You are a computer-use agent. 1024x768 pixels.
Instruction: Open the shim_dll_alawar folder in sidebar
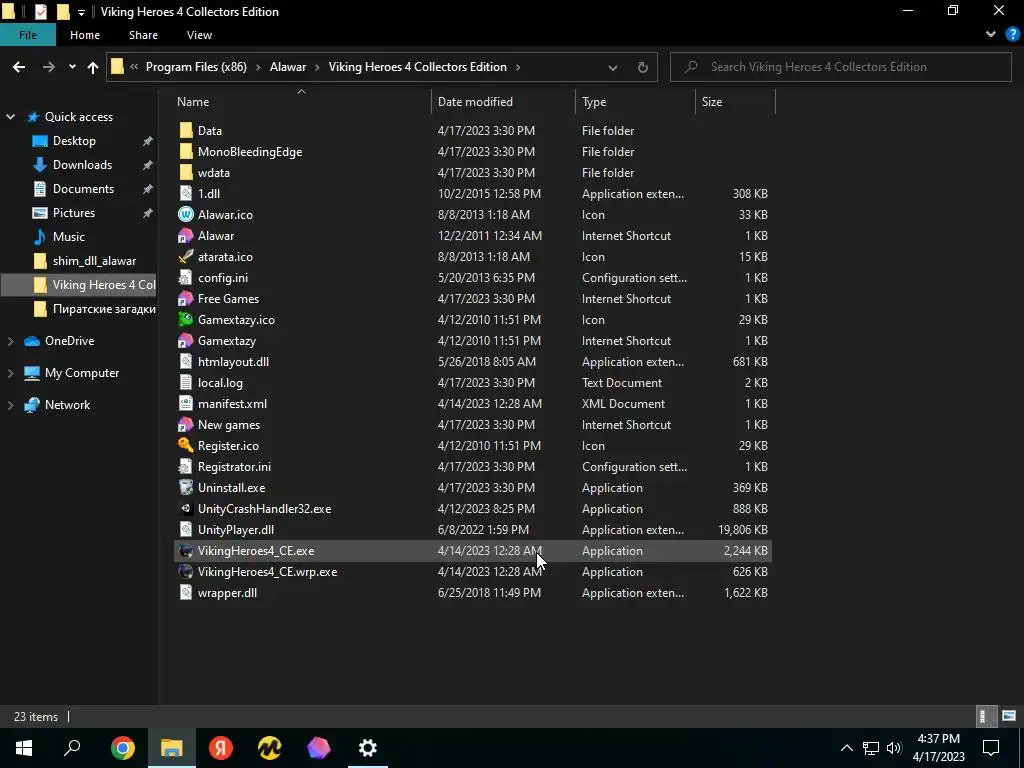[94, 261]
